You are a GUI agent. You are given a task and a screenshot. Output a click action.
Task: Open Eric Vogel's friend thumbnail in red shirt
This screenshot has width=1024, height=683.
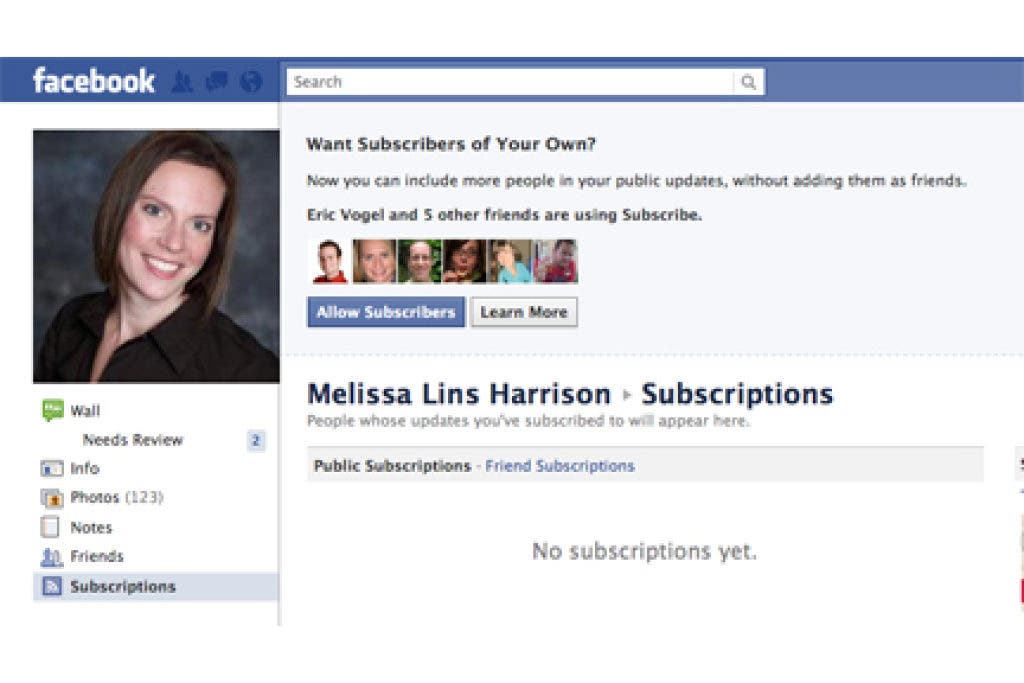tap(329, 261)
